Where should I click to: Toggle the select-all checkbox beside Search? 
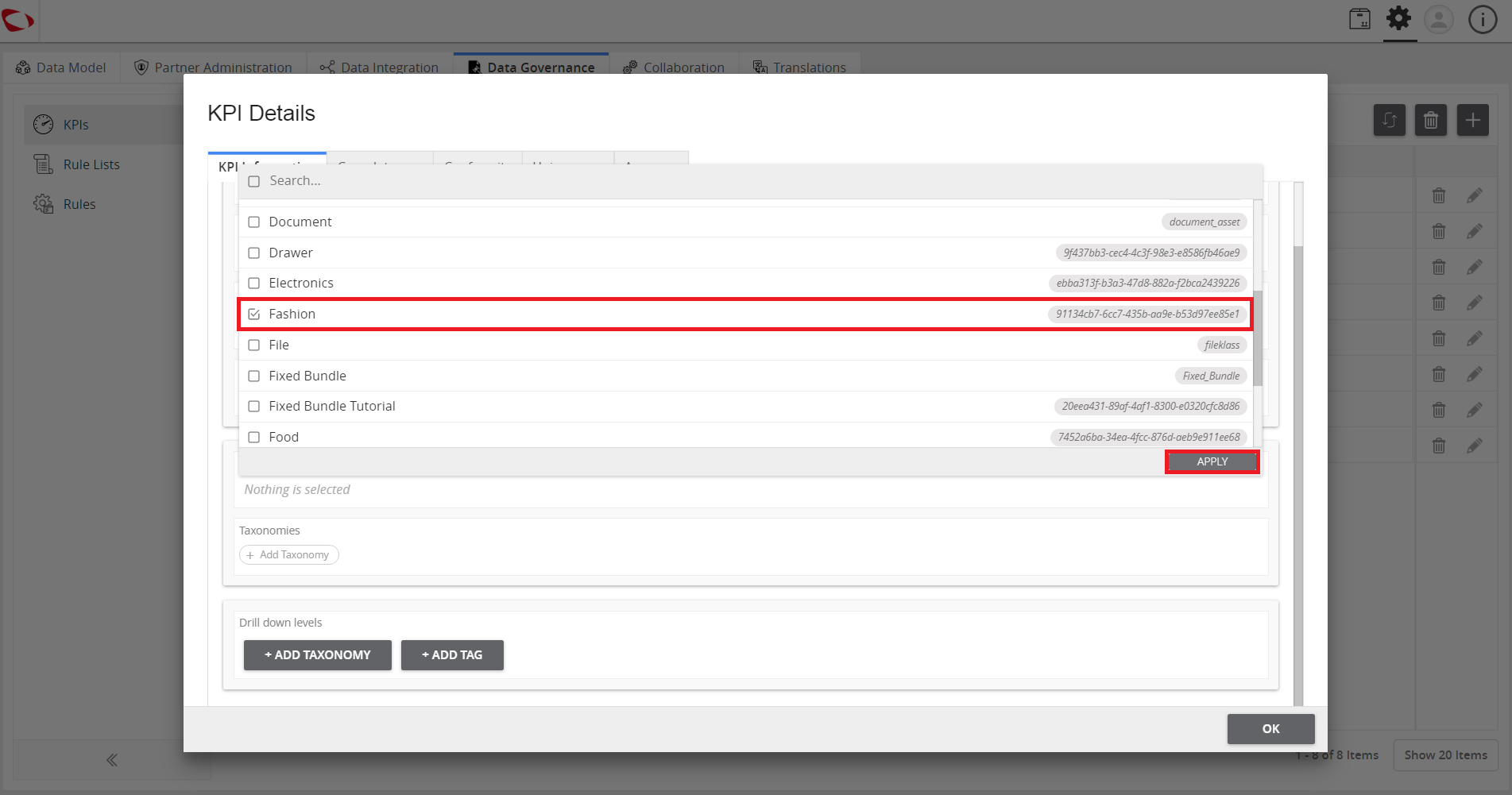254,181
